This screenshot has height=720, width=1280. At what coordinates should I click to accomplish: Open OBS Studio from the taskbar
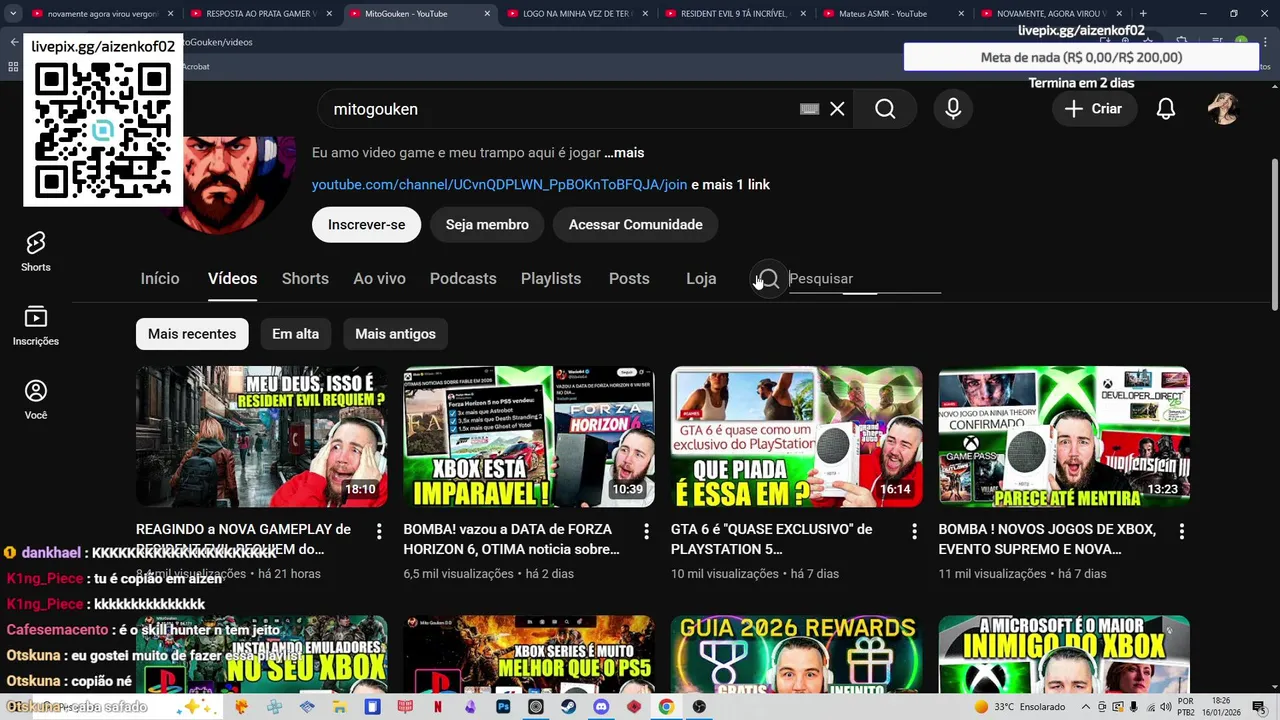coord(699,706)
